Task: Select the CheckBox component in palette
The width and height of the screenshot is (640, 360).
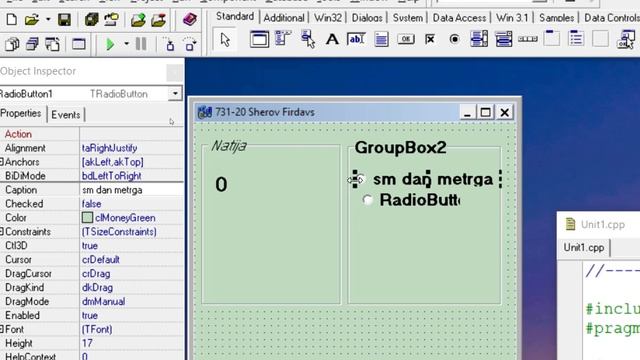Action: [430, 39]
